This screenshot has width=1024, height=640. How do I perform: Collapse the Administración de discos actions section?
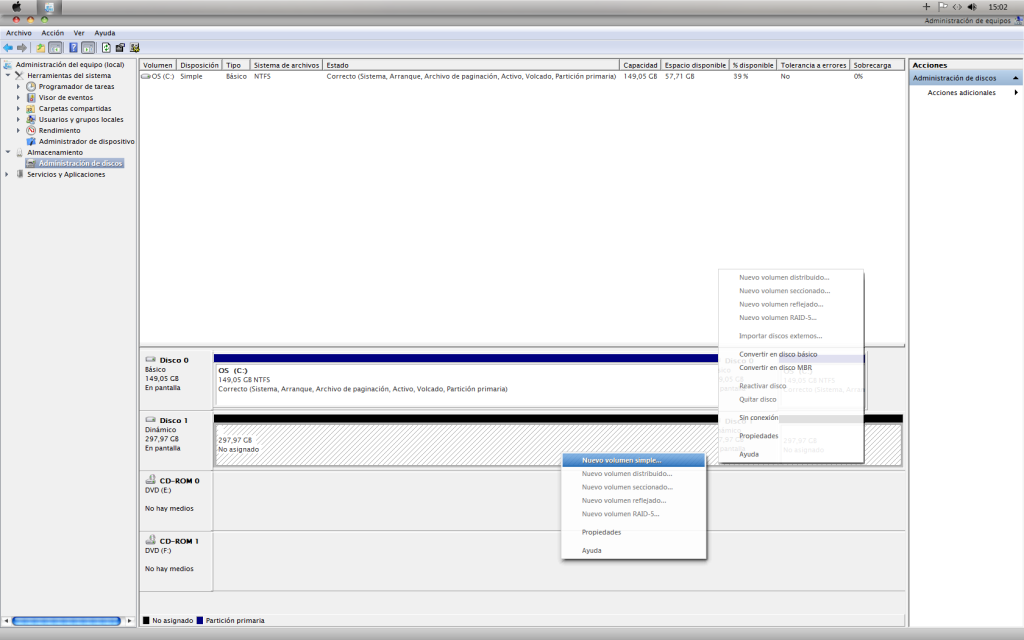(x=1016, y=78)
